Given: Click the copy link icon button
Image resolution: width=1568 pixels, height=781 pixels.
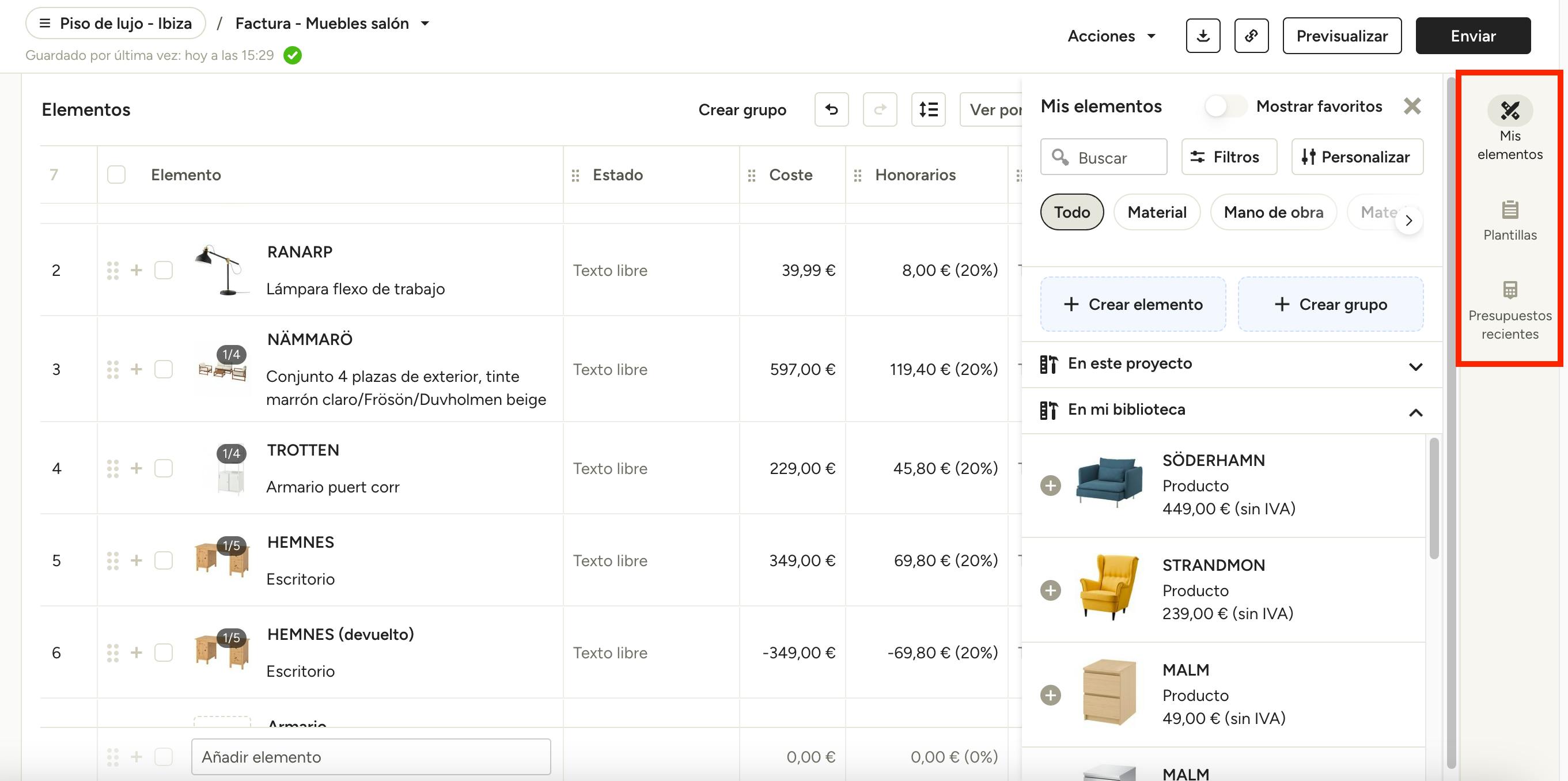Looking at the screenshot, I should coord(1251,36).
